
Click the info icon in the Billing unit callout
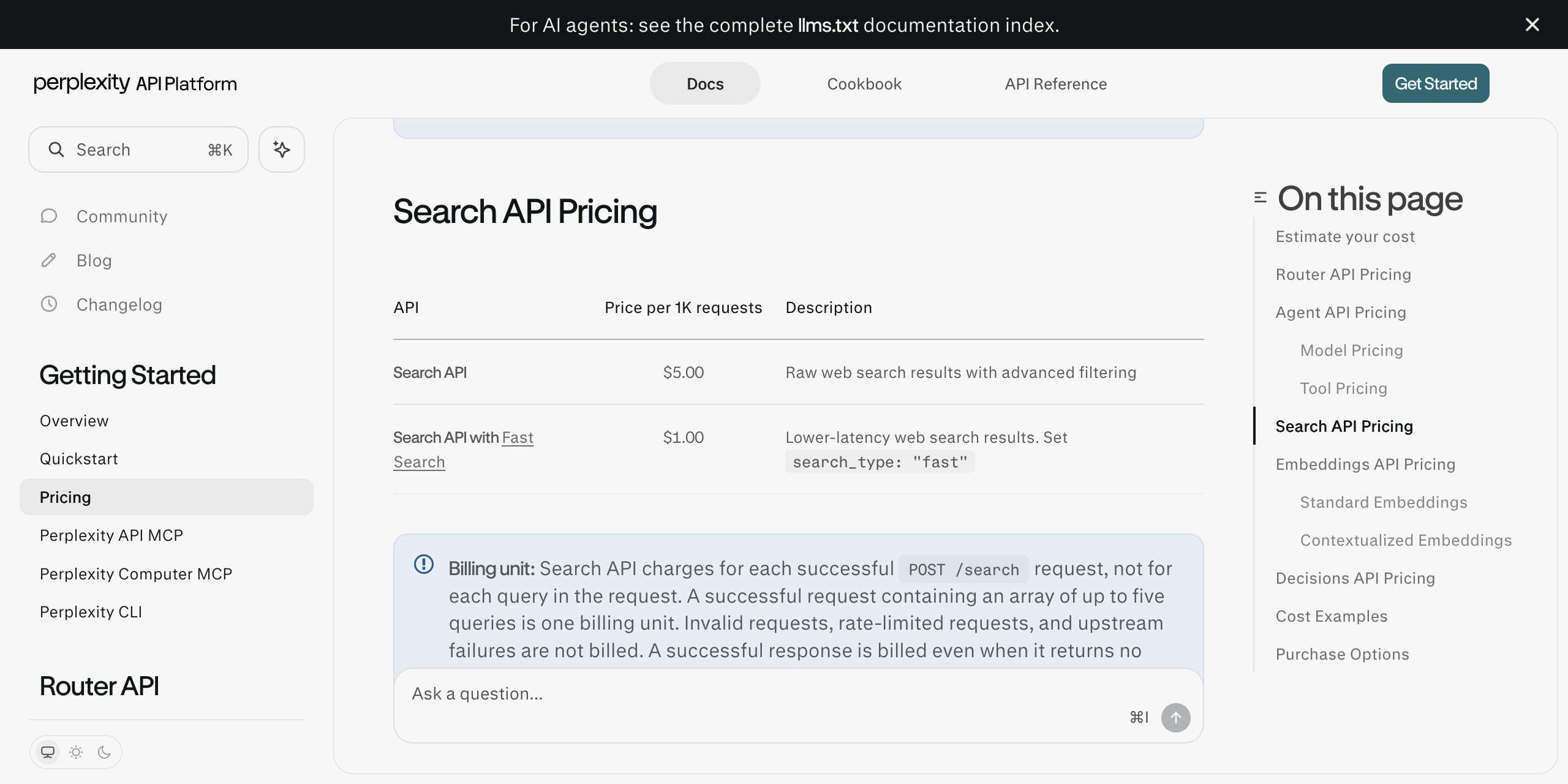424,564
